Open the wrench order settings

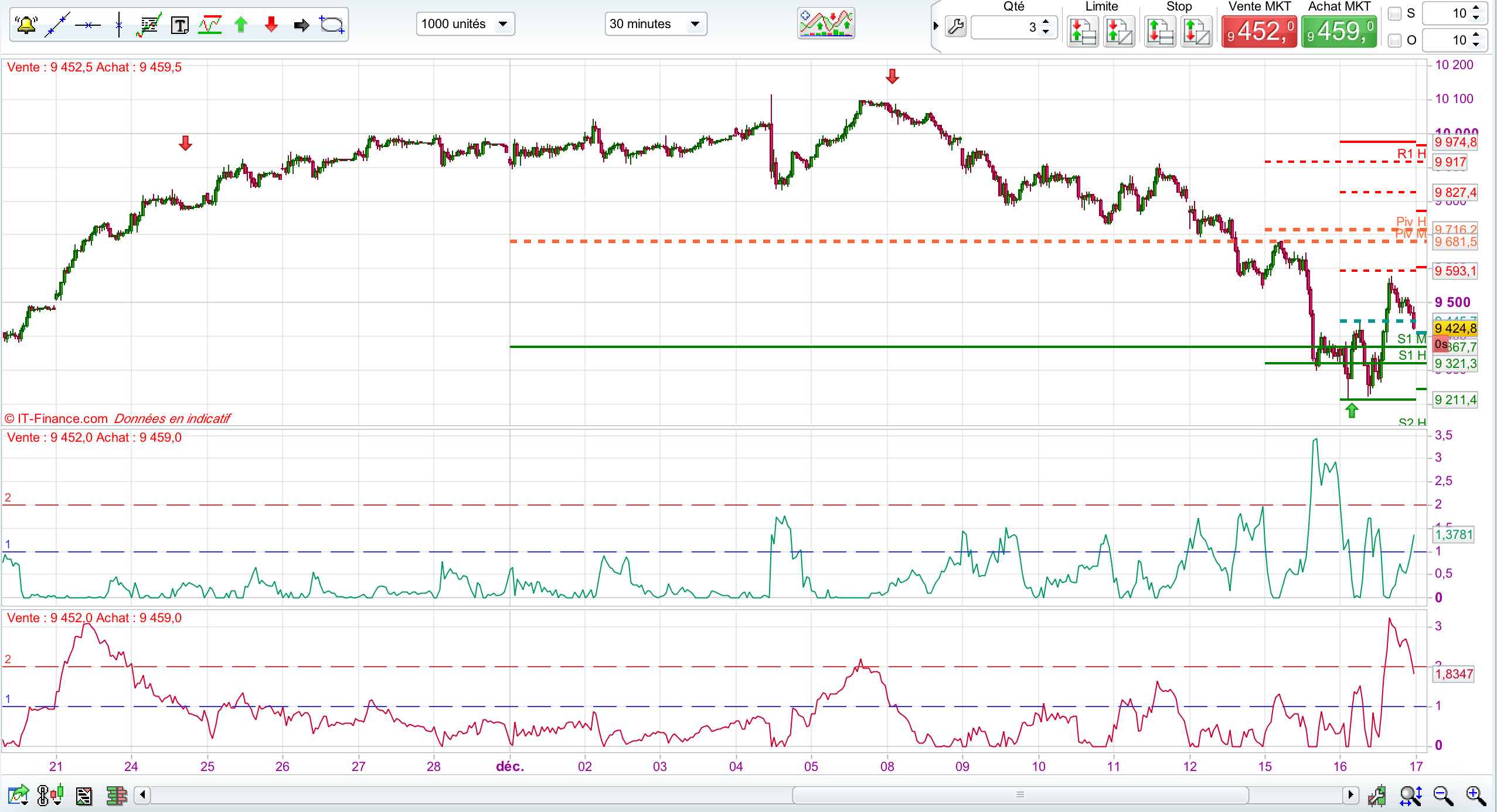pyautogui.click(x=956, y=27)
